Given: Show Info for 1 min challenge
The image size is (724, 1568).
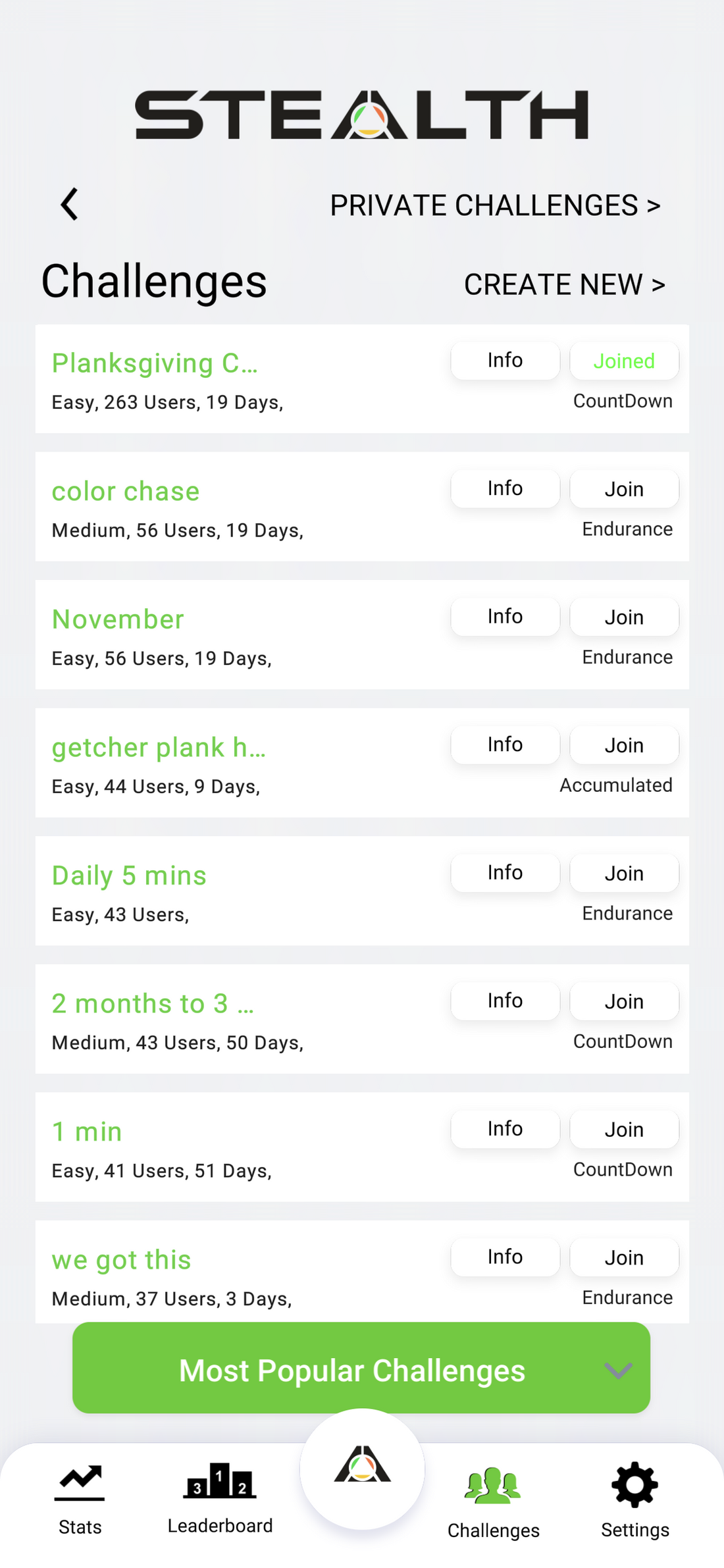Looking at the screenshot, I should [505, 1129].
